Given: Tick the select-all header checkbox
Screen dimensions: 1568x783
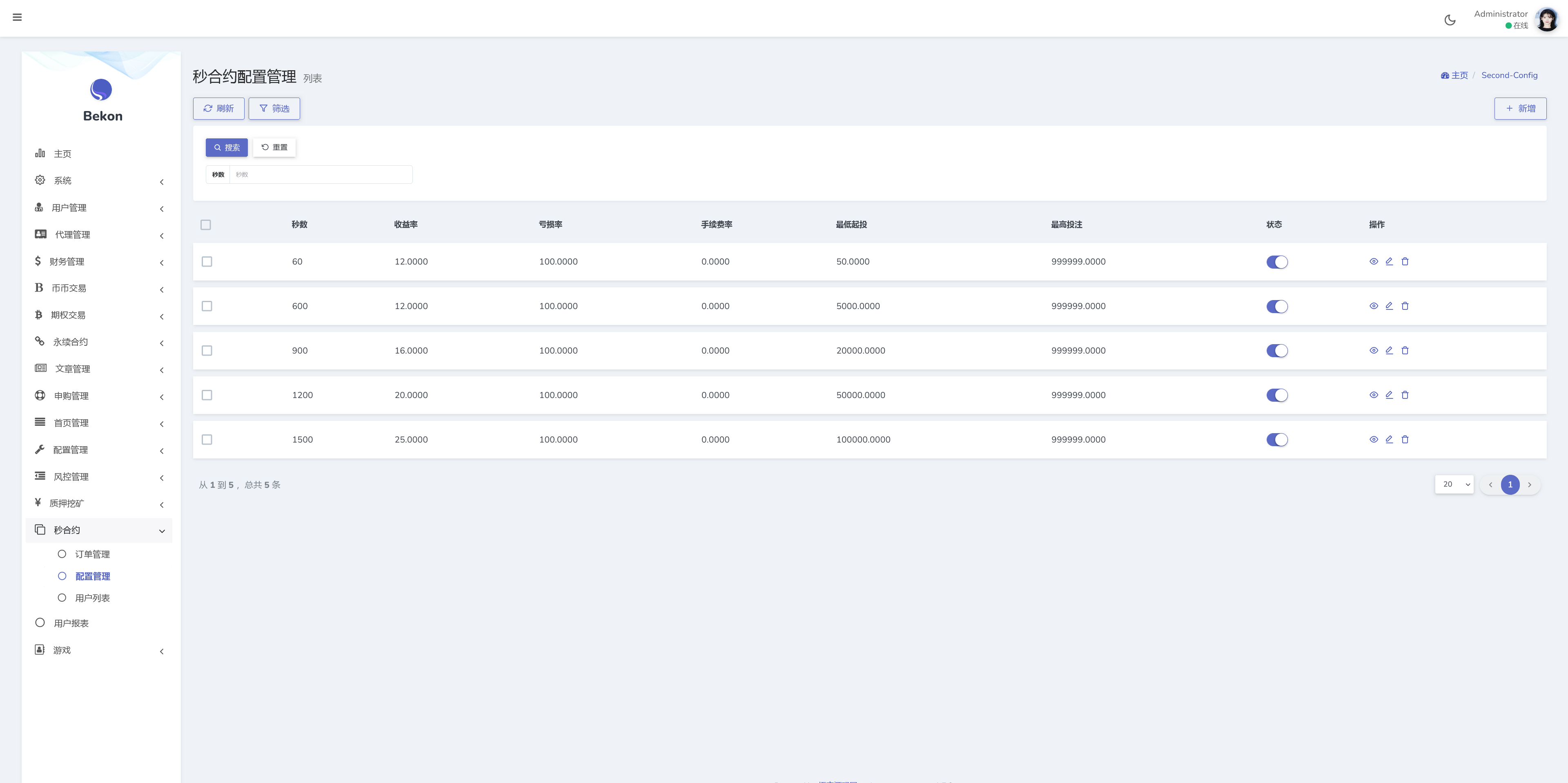Looking at the screenshot, I should (x=206, y=225).
